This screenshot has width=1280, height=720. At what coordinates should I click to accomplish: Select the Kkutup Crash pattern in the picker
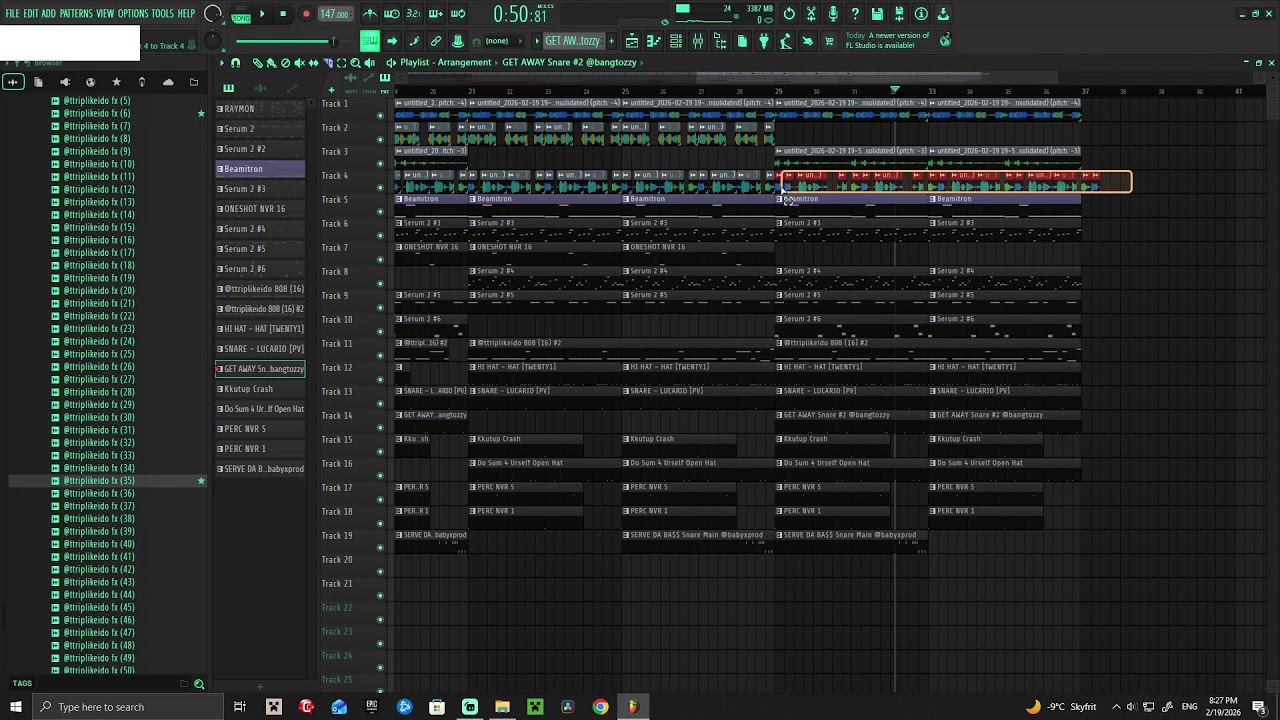tap(260, 389)
